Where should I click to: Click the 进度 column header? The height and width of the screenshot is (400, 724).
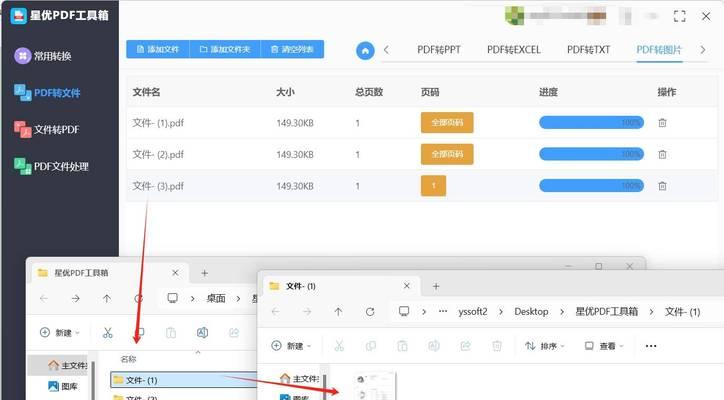548,92
